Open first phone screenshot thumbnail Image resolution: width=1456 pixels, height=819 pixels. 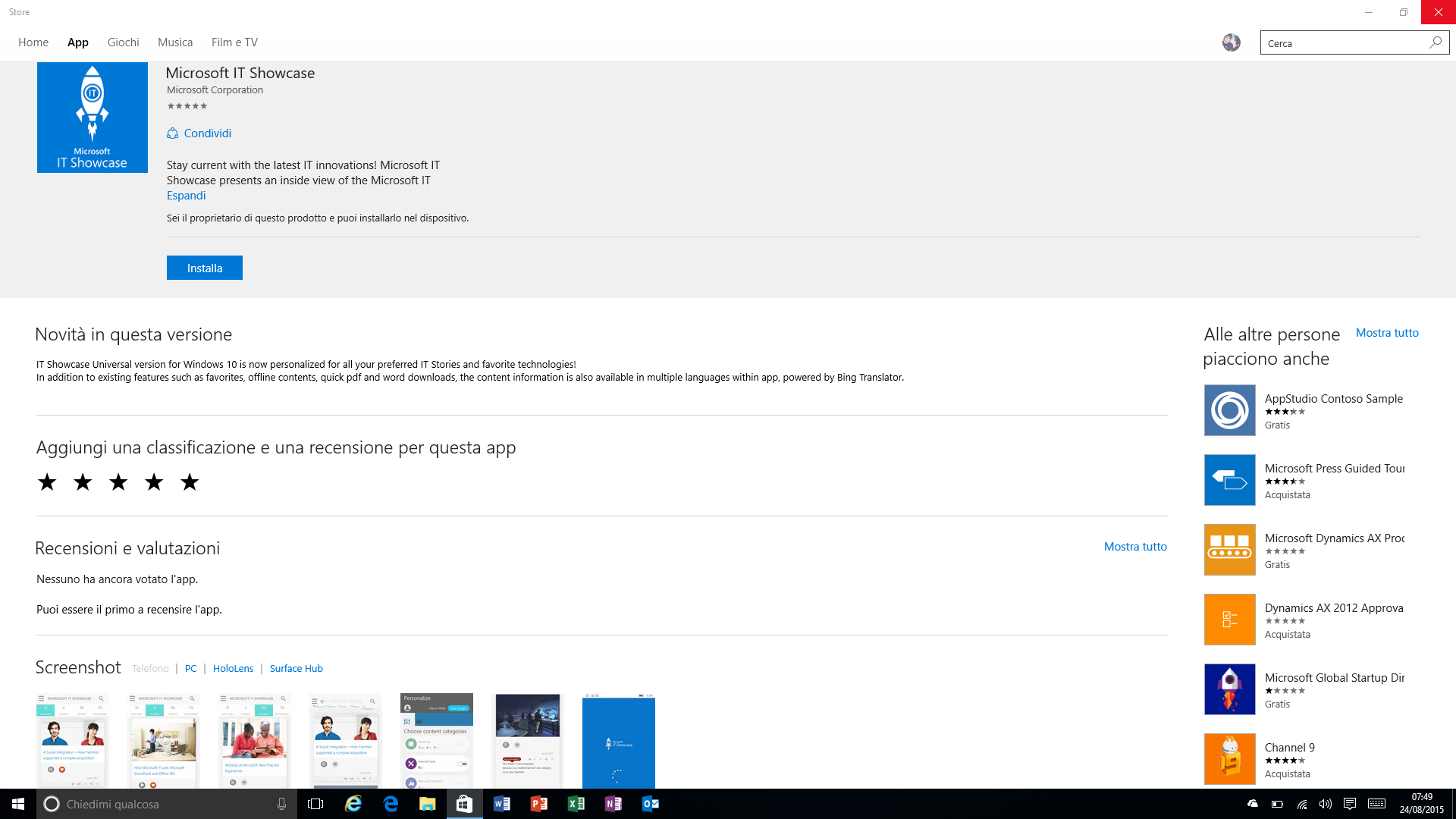(73, 741)
